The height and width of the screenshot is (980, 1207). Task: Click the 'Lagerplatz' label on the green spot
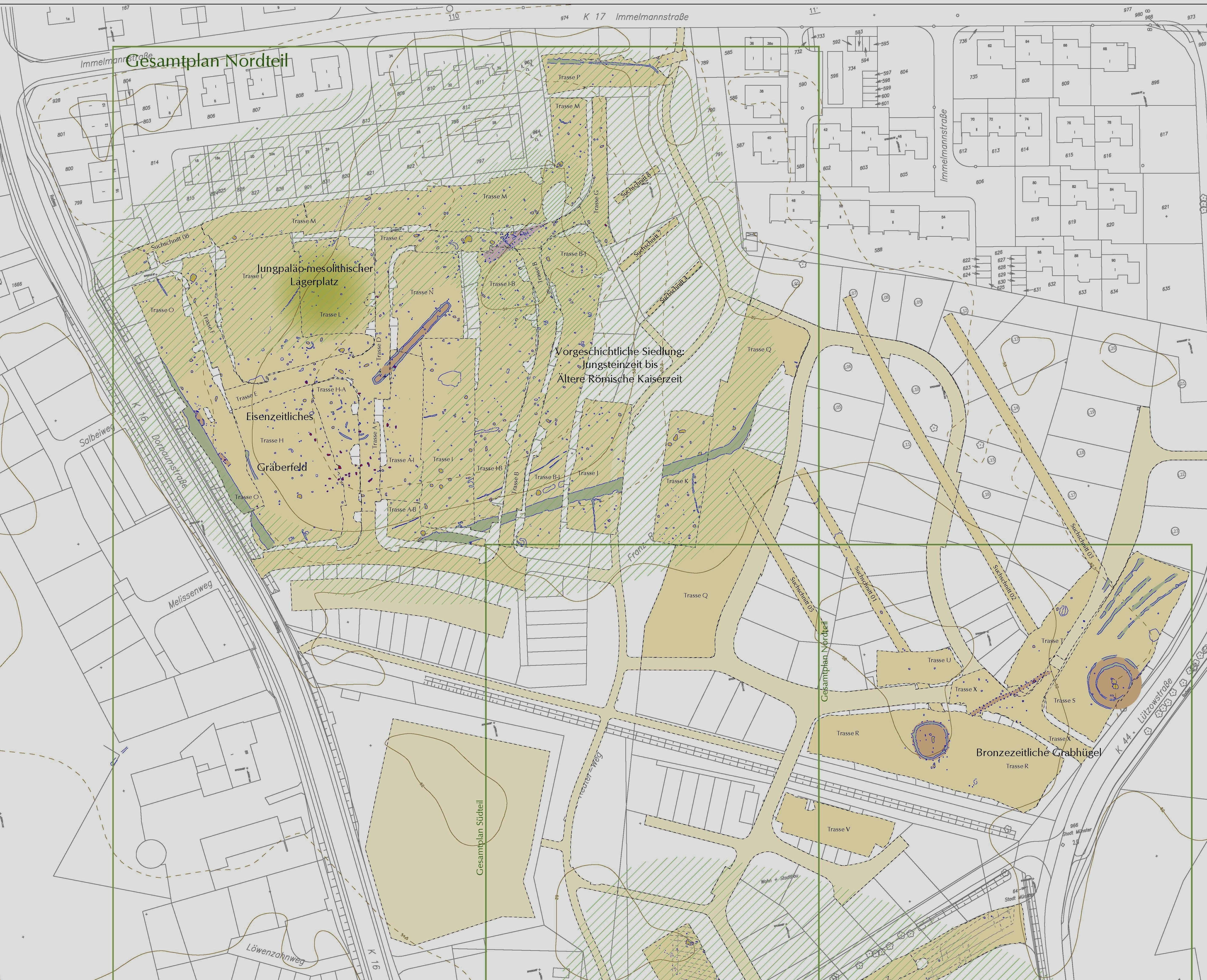click(x=314, y=282)
